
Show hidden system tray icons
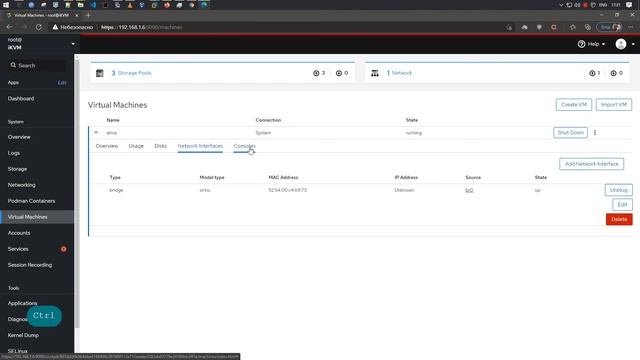click(561, 5)
